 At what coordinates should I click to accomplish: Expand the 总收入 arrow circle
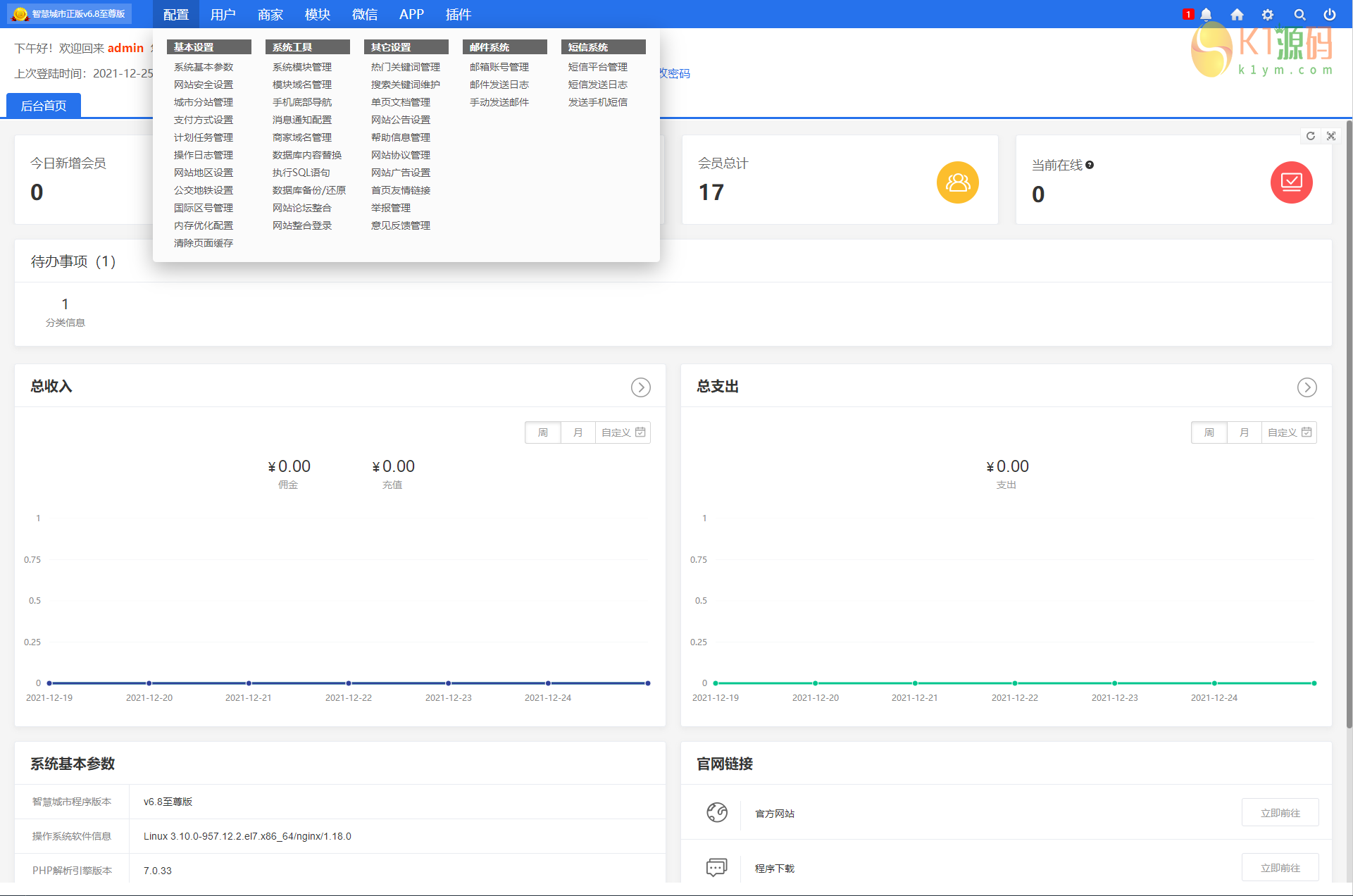coord(640,387)
